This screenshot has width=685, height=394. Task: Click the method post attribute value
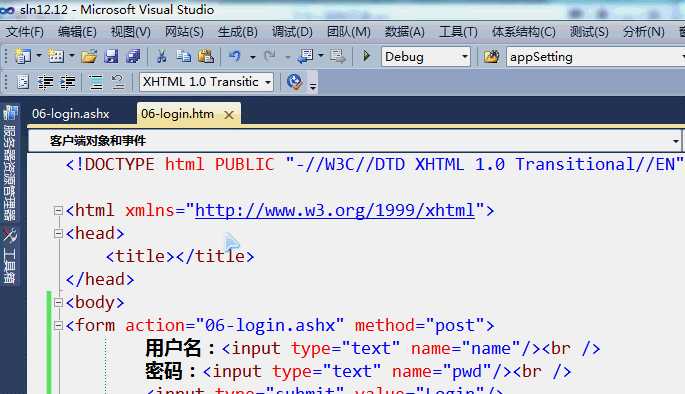(455, 325)
